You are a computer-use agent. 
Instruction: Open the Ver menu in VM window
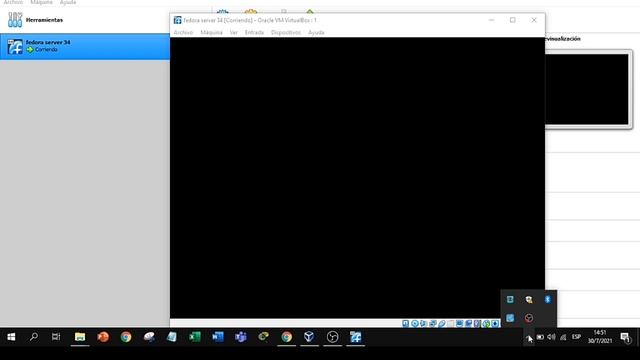coord(233,32)
